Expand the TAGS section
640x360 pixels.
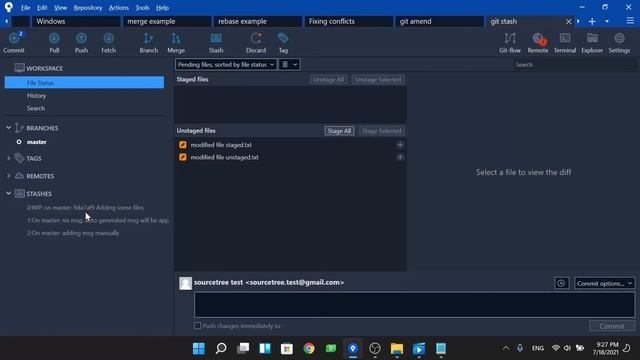tap(9, 158)
